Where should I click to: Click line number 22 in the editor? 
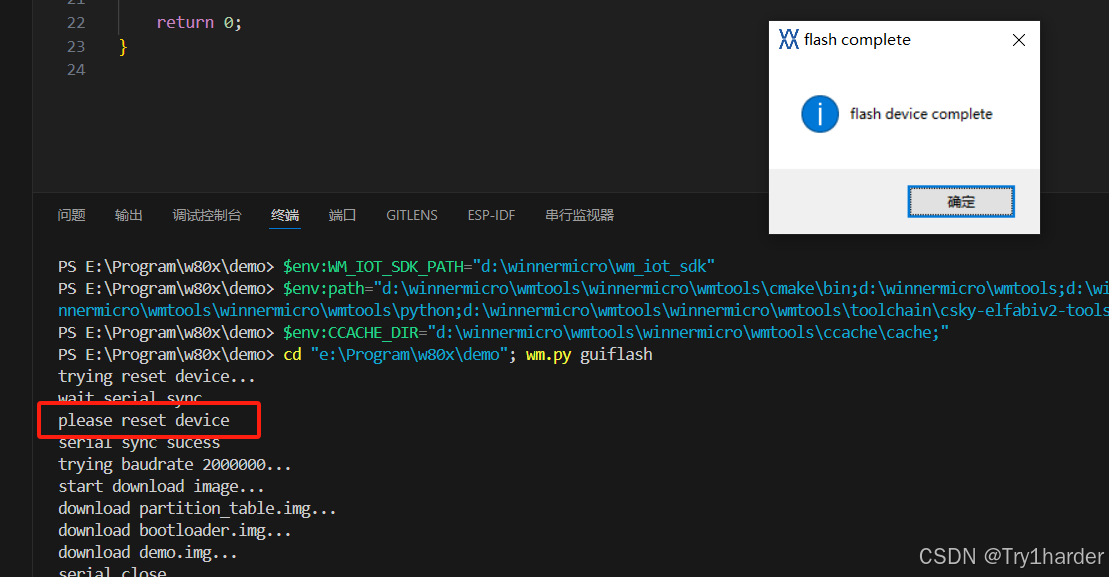tap(75, 22)
